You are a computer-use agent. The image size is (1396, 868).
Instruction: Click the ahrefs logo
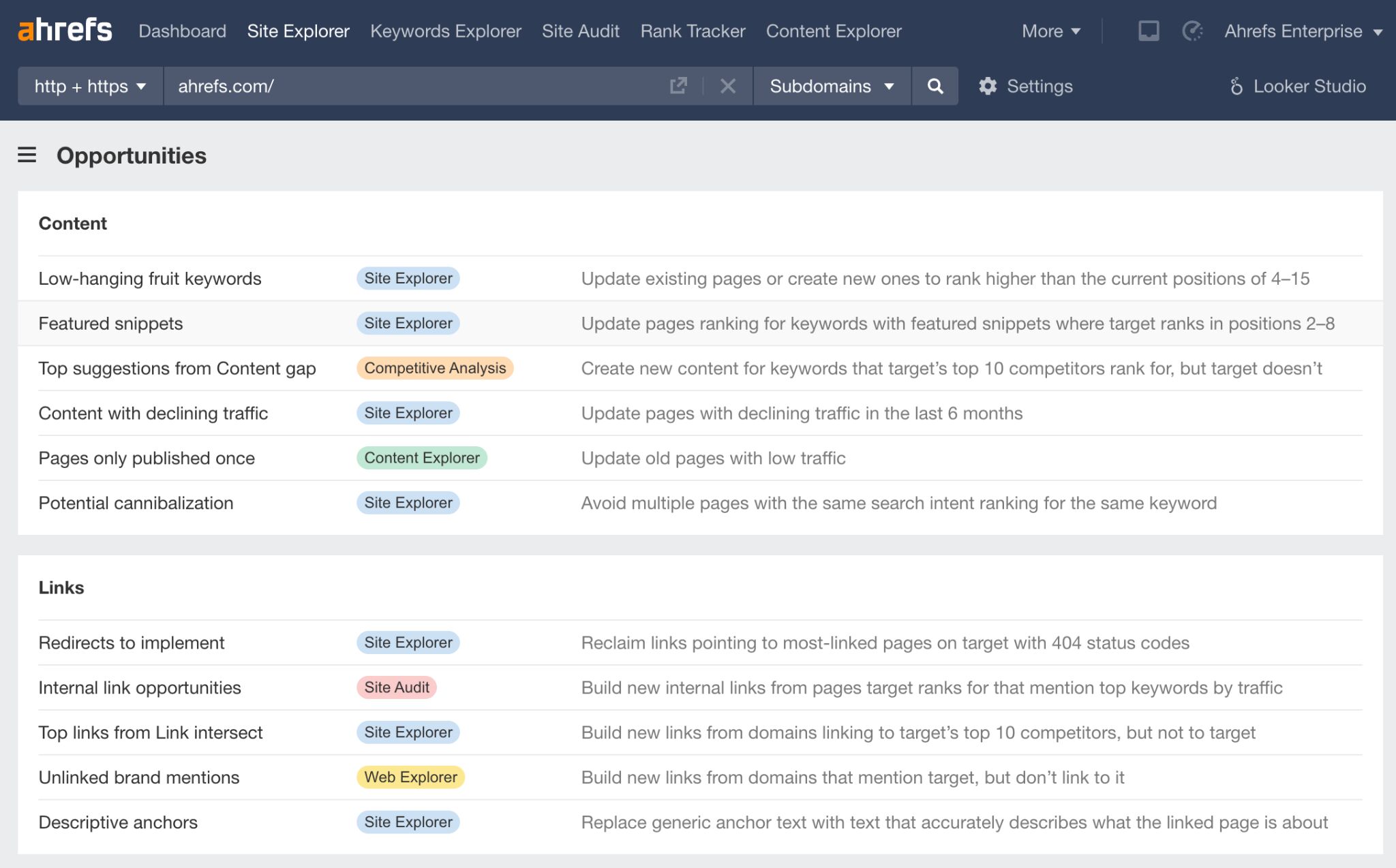pos(65,29)
